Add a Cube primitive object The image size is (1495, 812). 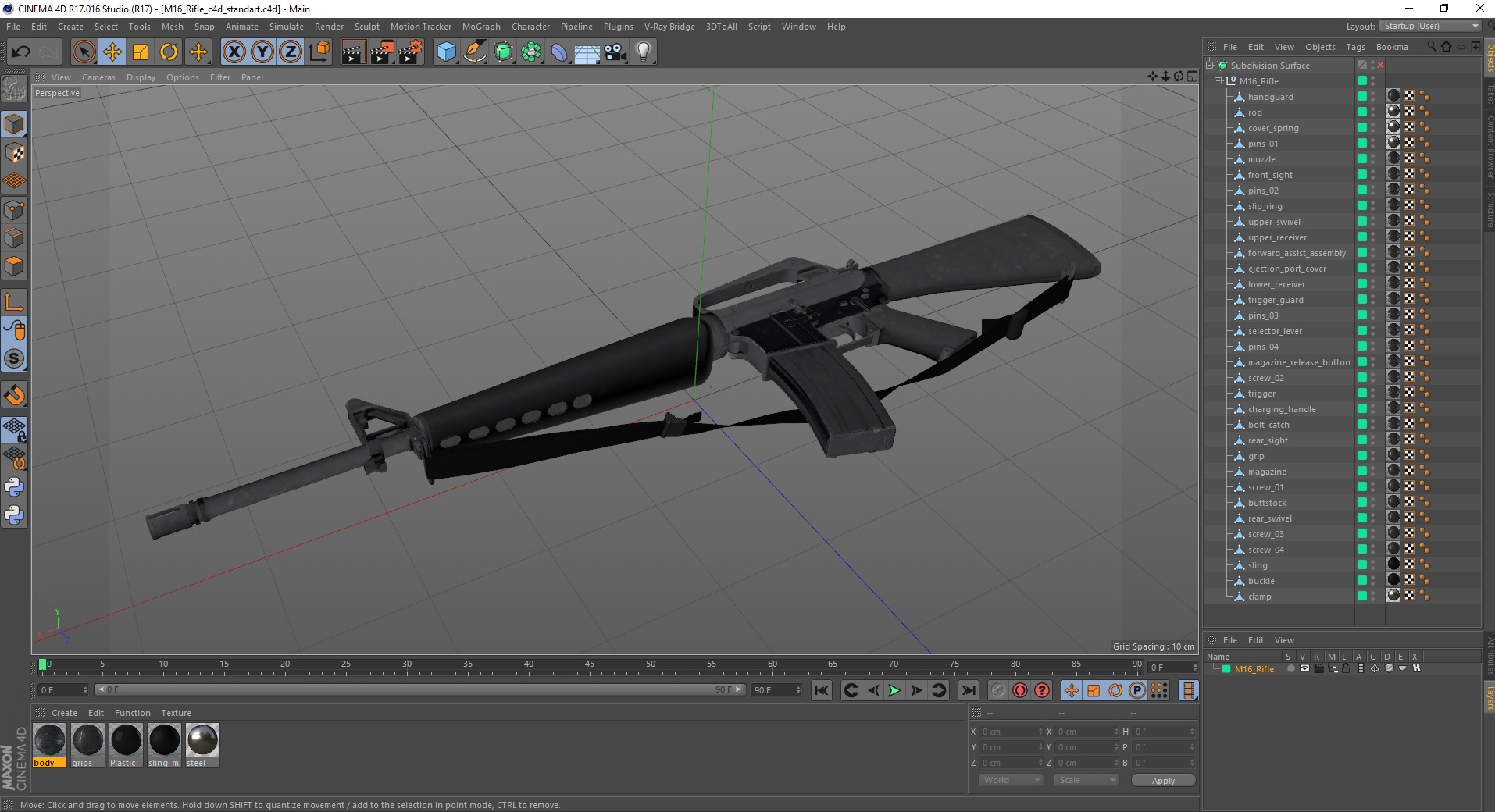(446, 52)
